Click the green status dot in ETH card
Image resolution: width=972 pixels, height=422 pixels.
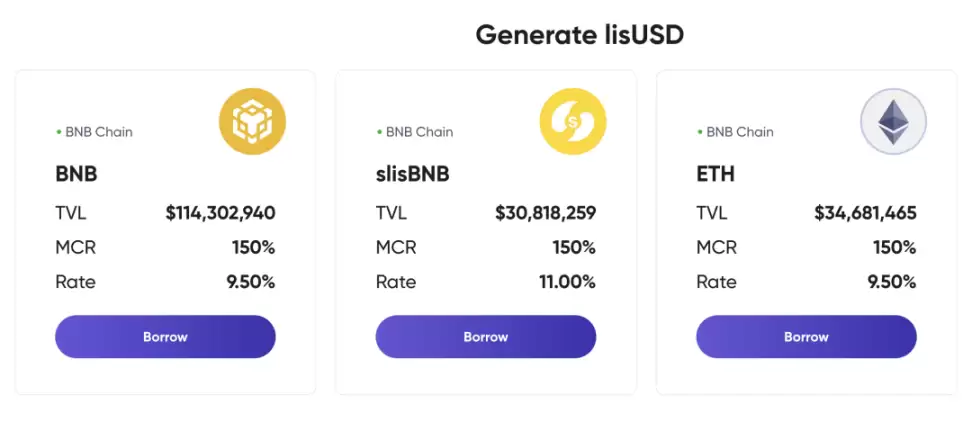700,132
